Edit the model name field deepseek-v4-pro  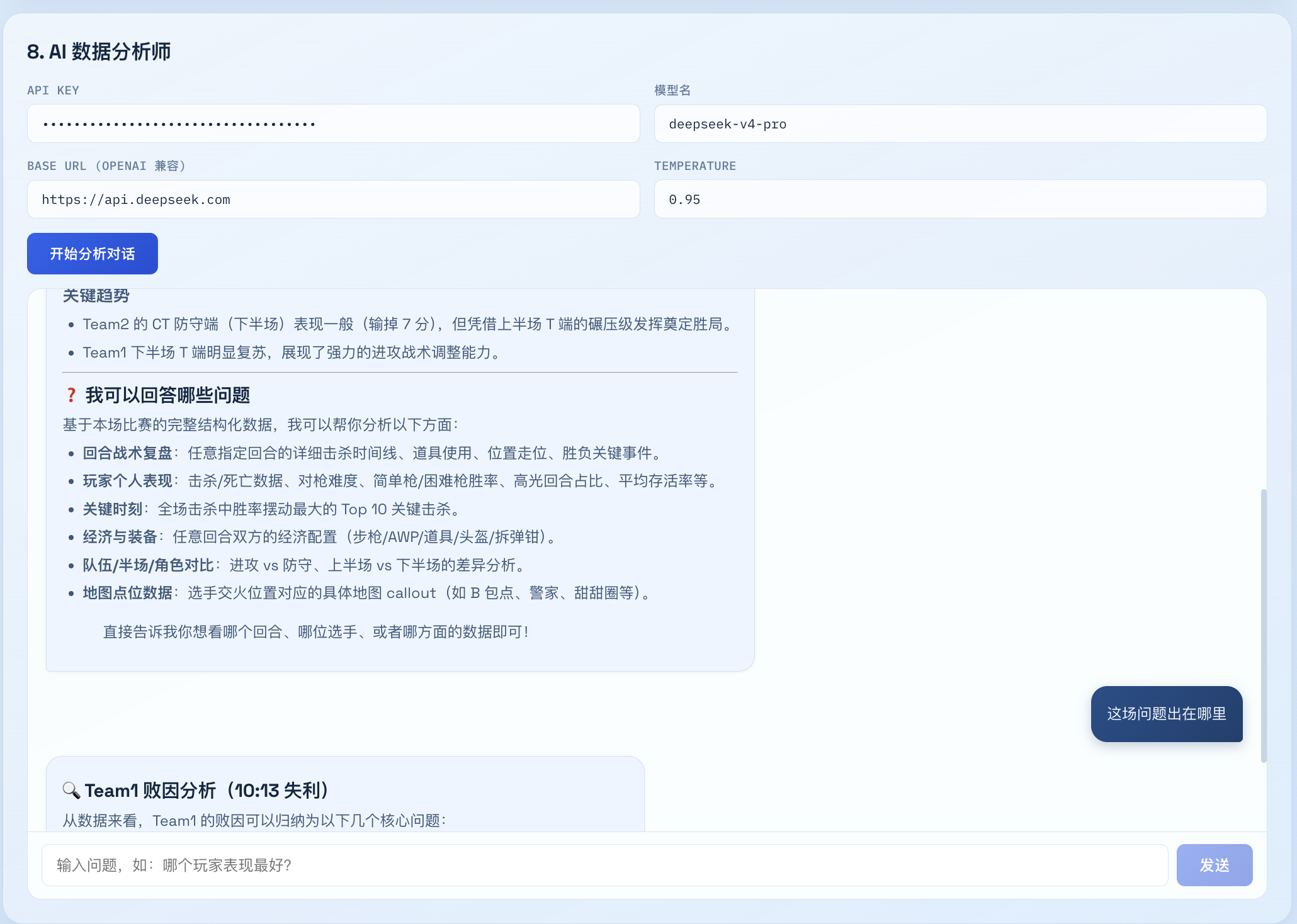coord(960,124)
